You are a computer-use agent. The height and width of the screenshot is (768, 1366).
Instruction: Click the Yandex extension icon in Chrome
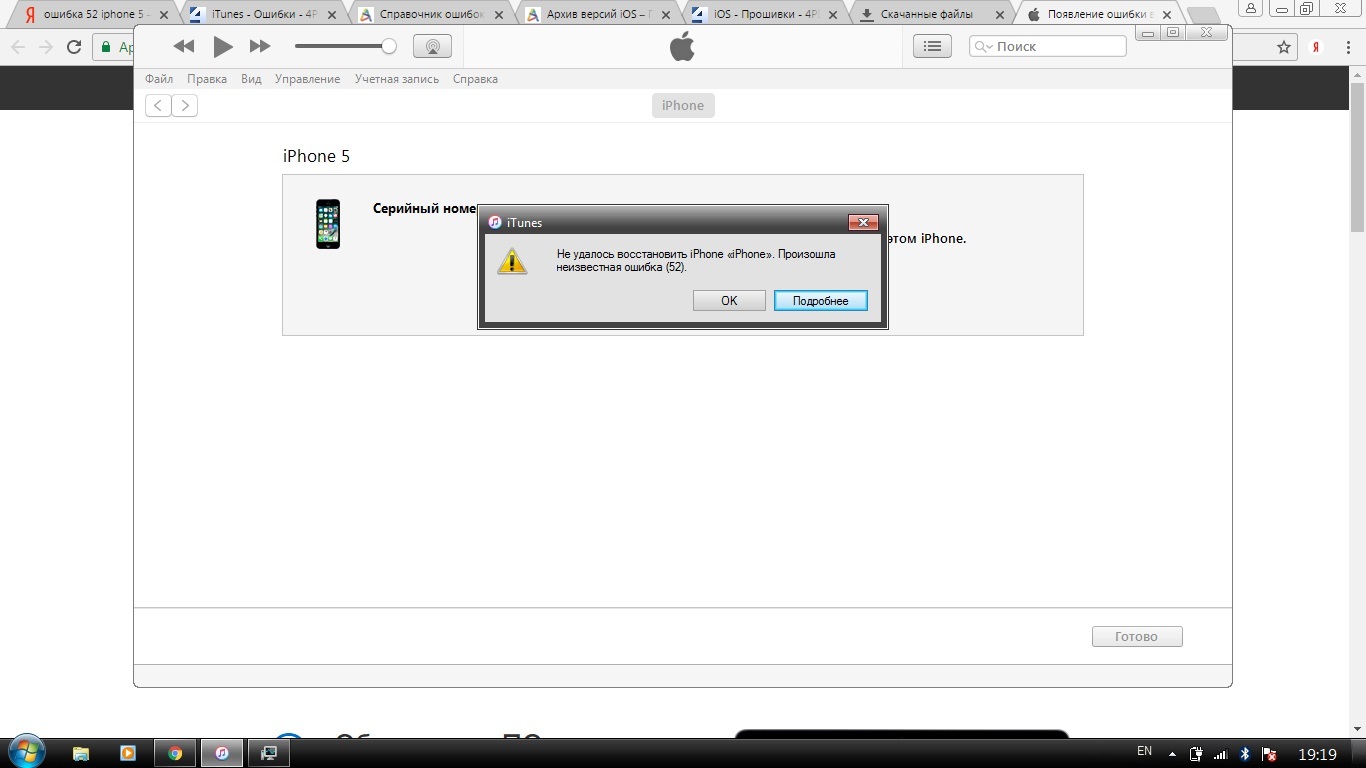click(1317, 47)
